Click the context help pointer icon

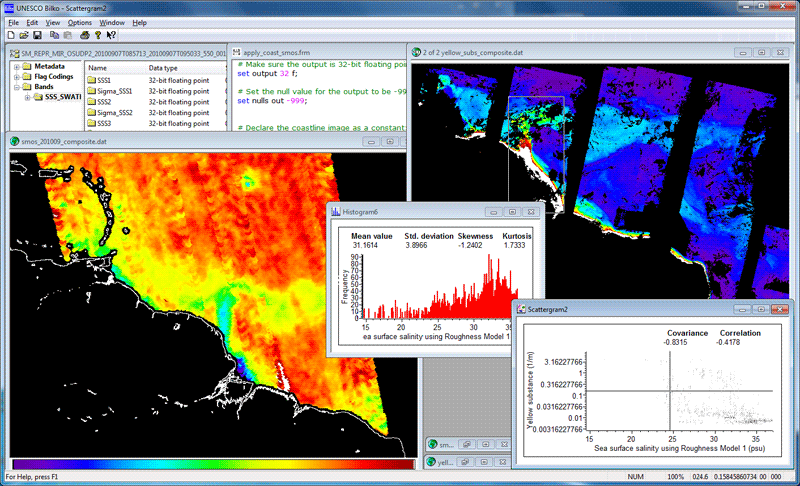111,35
